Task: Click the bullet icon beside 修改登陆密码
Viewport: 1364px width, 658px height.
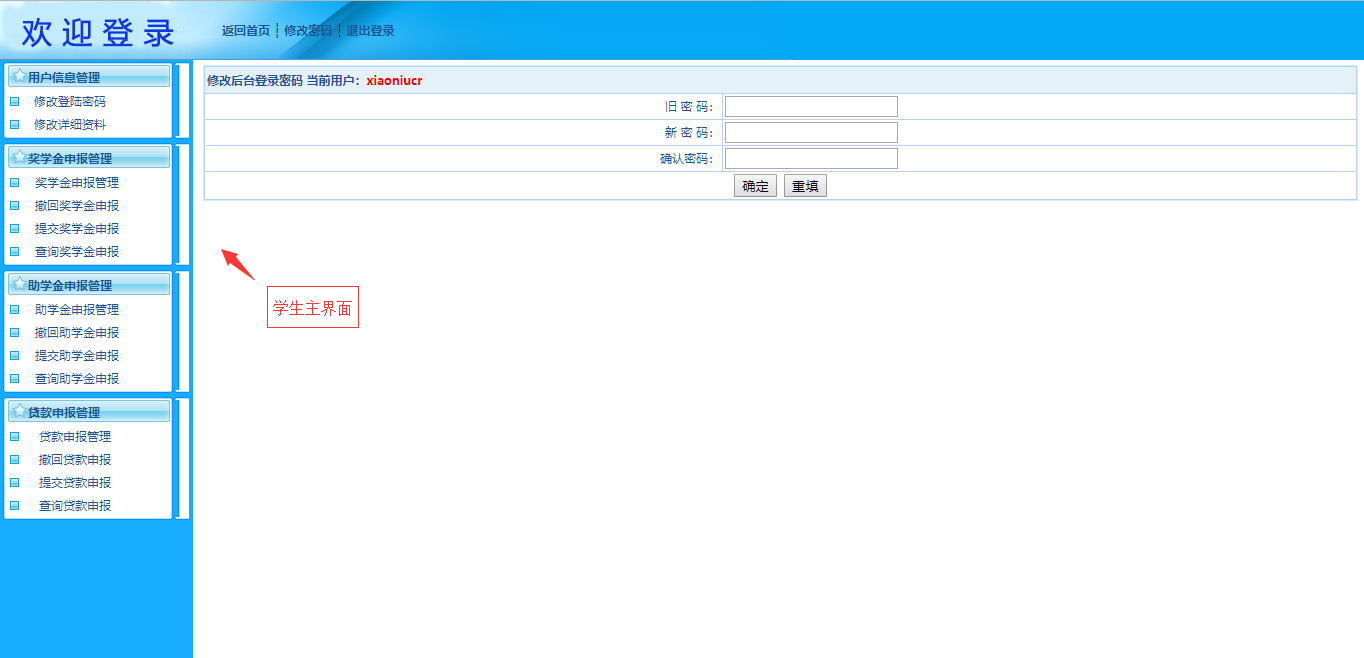Action: (x=15, y=101)
